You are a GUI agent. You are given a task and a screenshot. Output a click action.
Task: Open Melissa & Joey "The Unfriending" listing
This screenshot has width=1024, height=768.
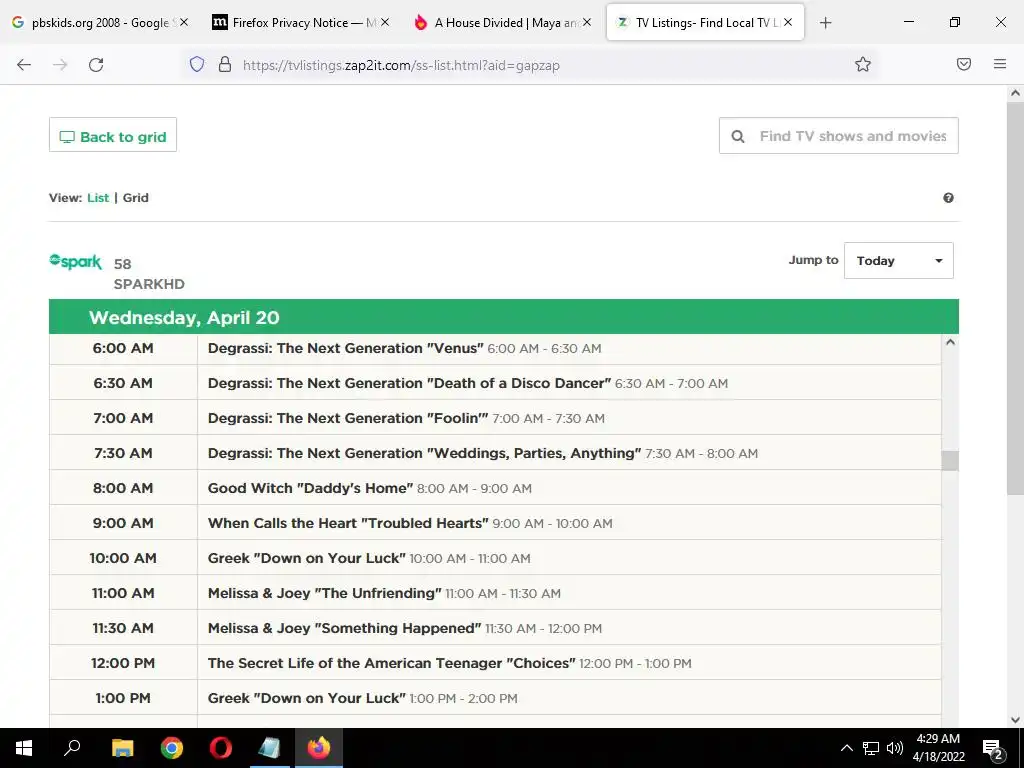(325, 593)
